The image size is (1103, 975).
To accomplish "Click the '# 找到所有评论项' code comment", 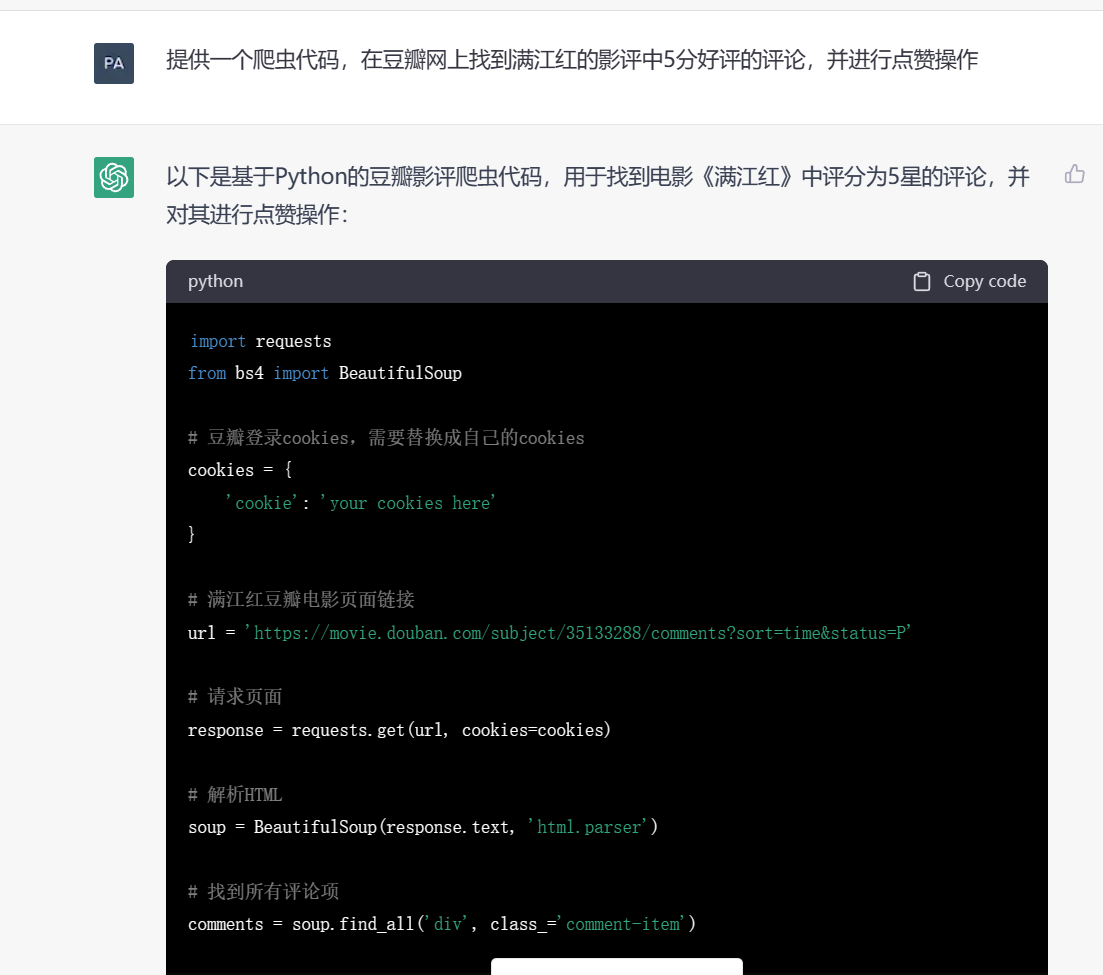I will [264, 892].
